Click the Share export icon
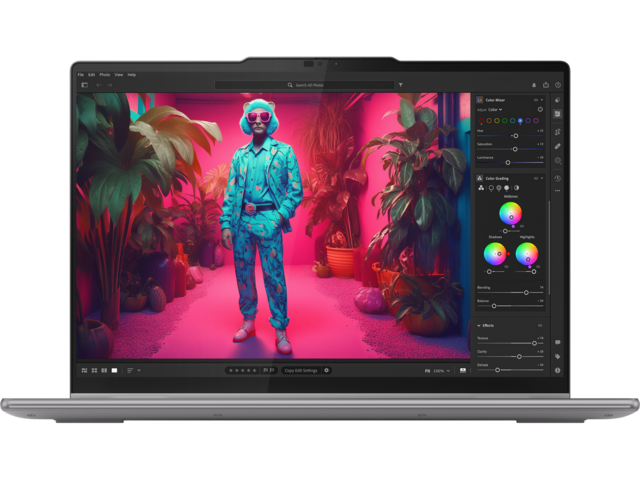Image resolution: width=640 pixels, height=480 pixels. pos(545,85)
